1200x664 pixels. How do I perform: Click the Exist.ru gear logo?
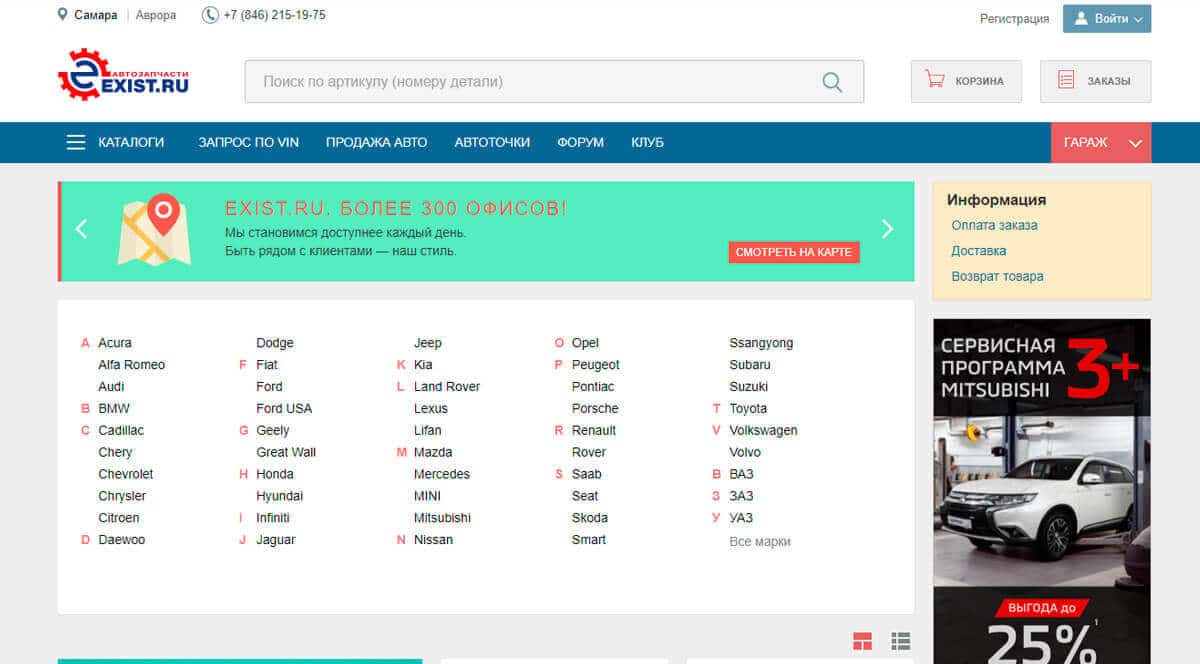point(123,76)
